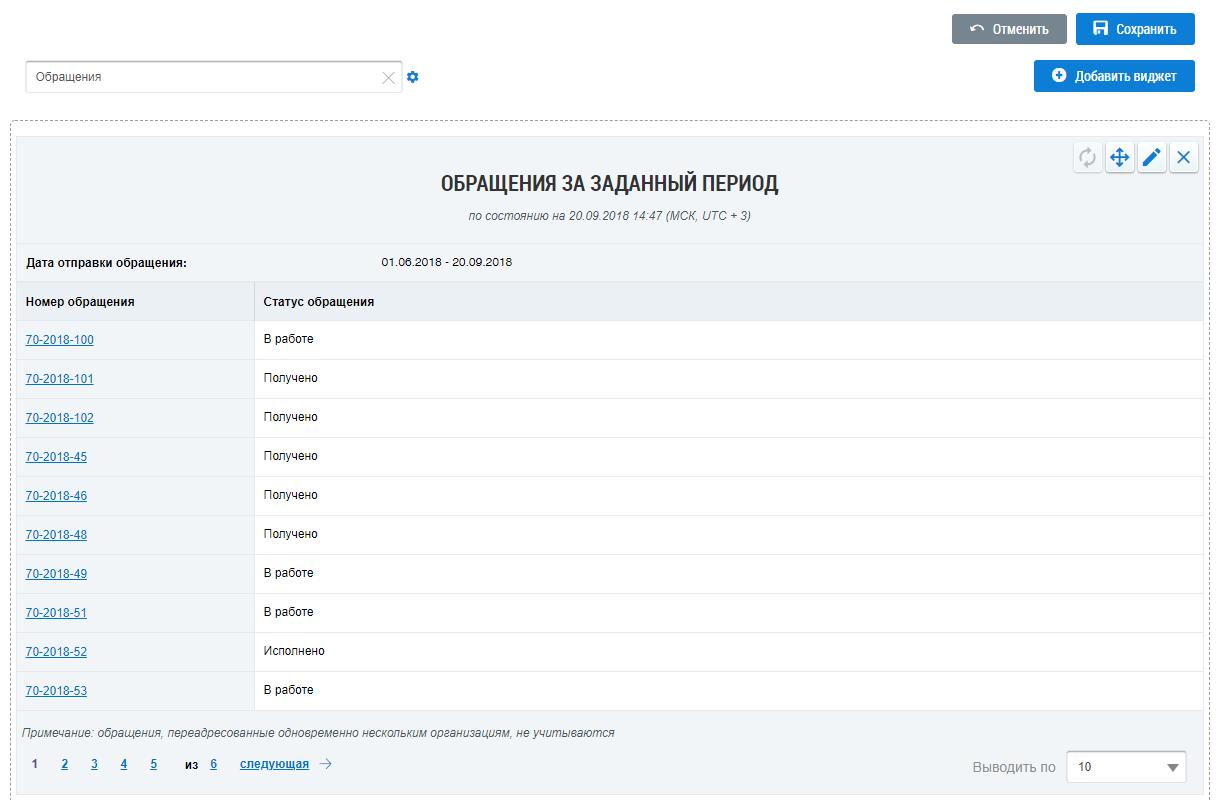Open request 70-2018-52
The height and width of the screenshot is (800, 1217).
(57, 652)
